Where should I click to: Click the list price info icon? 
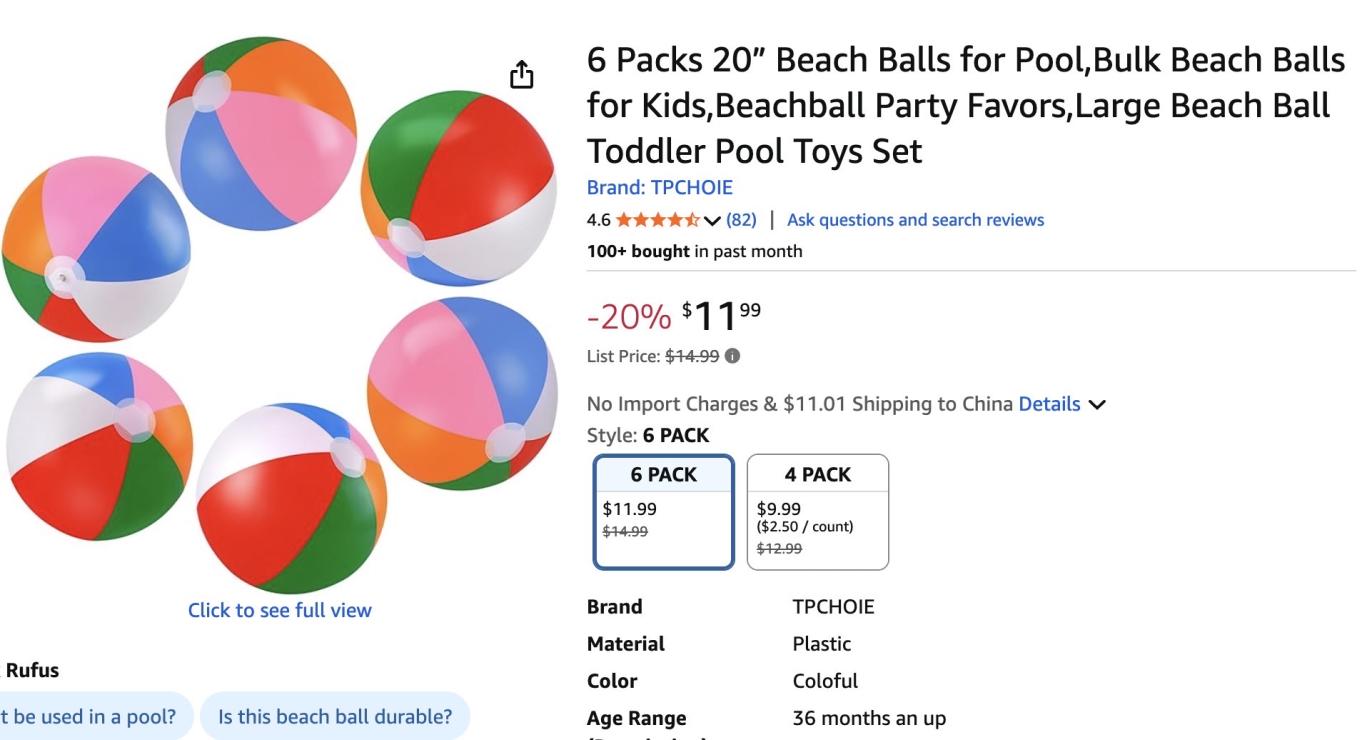pyautogui.click(x=732, y=355)
